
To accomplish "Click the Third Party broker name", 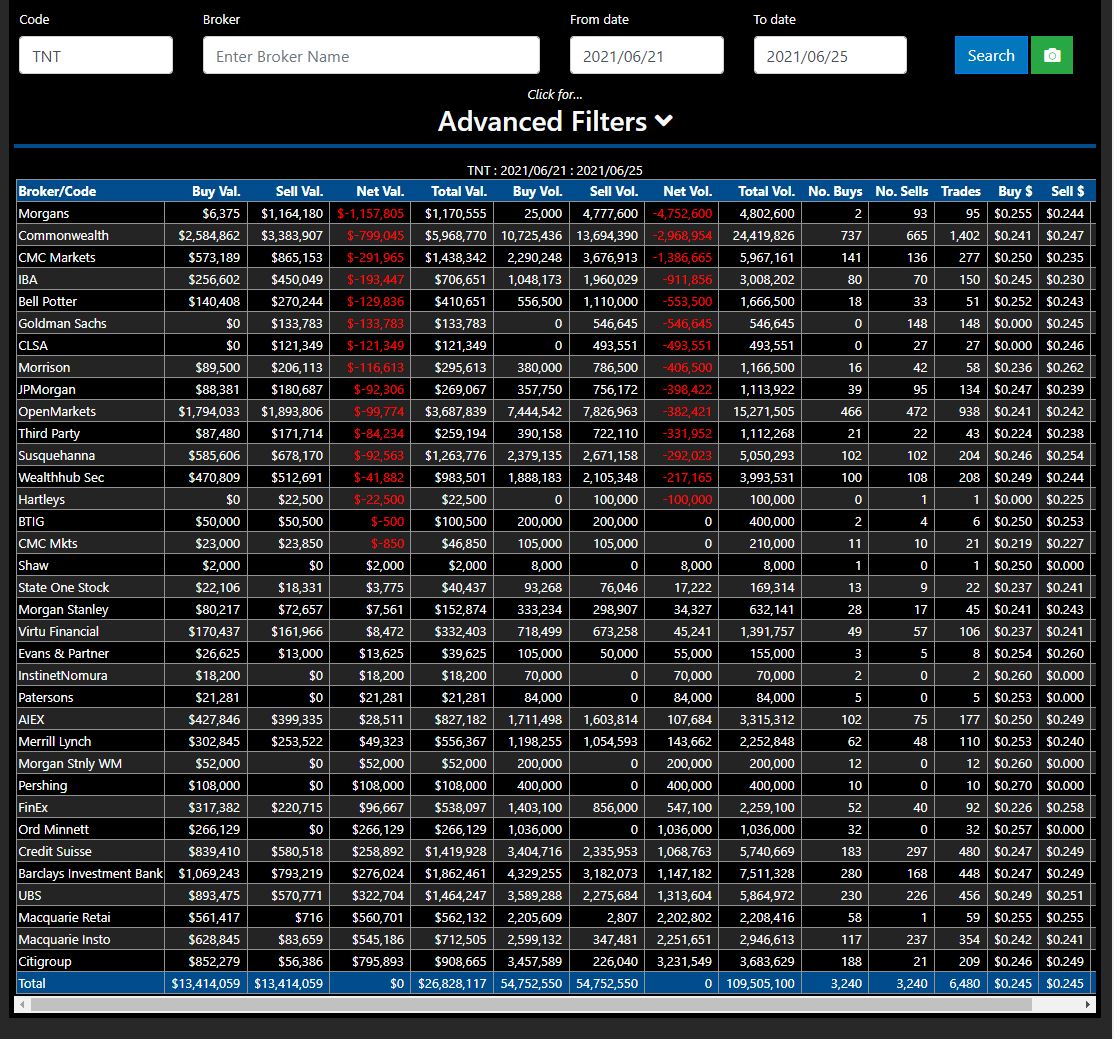I will (x=49, y=434).
